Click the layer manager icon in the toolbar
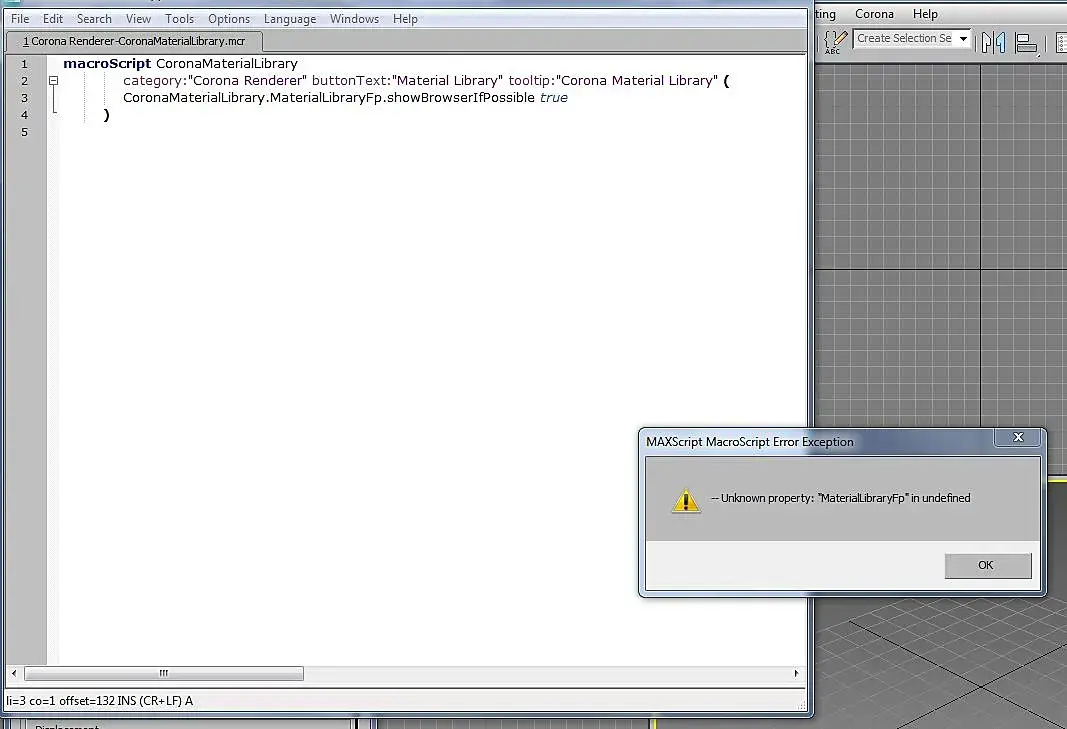 (1061, 43)
